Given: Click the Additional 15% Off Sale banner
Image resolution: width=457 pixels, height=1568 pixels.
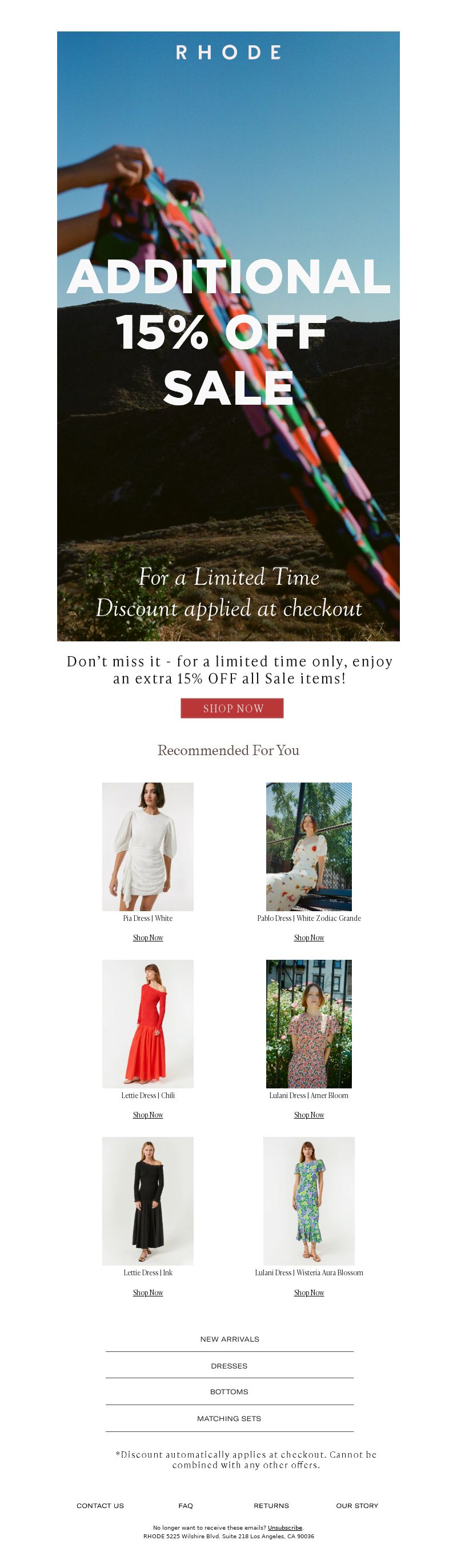Looking at the screenshot, I should (228, 336).
